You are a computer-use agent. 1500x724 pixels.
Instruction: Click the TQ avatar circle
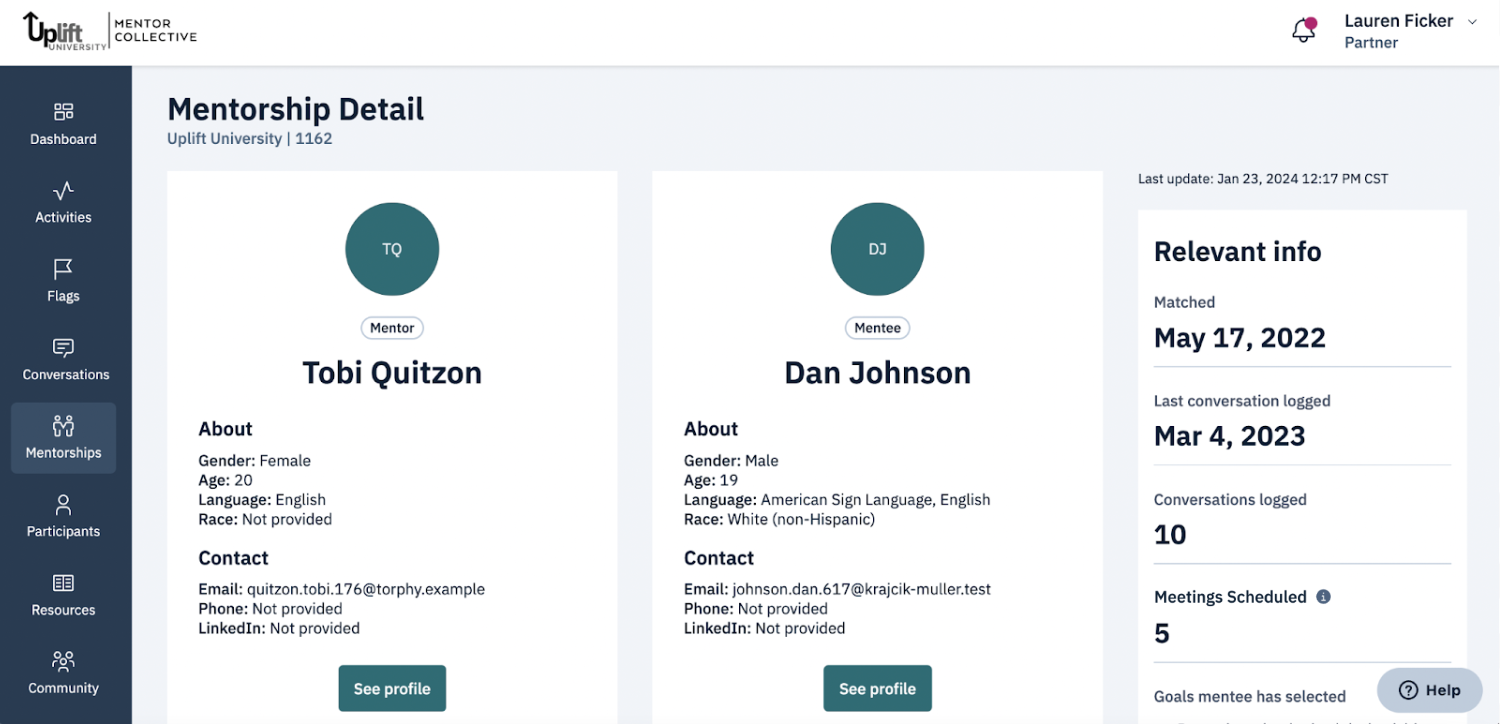(392, 249)
